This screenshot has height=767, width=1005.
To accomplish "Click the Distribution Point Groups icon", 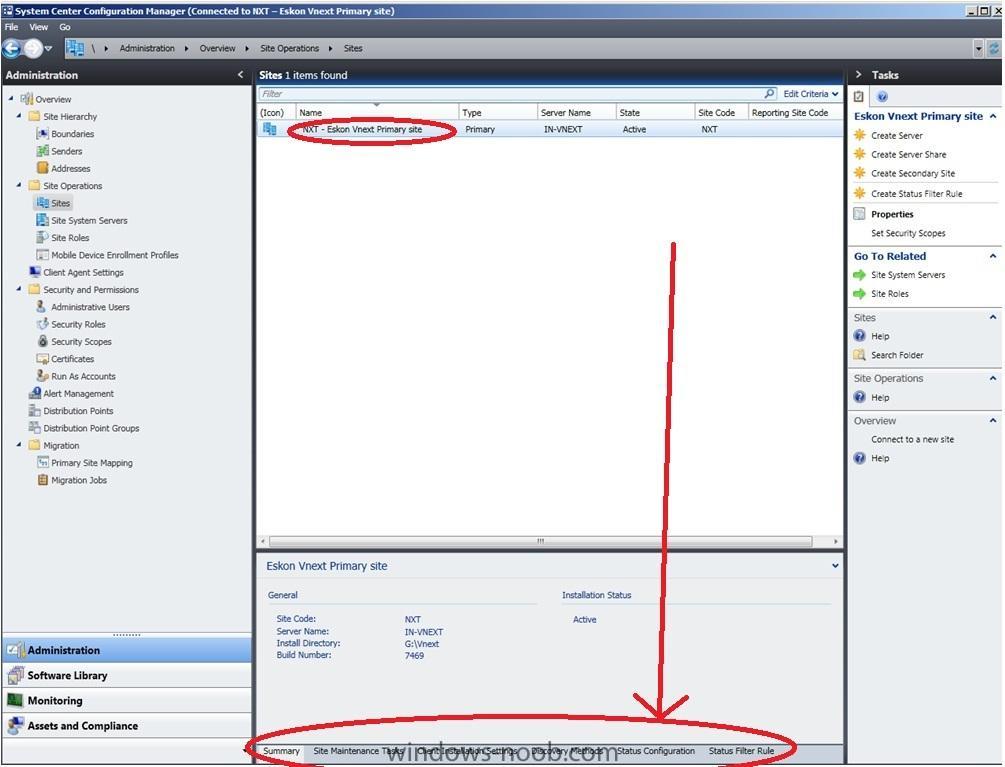I will (35, 428).
